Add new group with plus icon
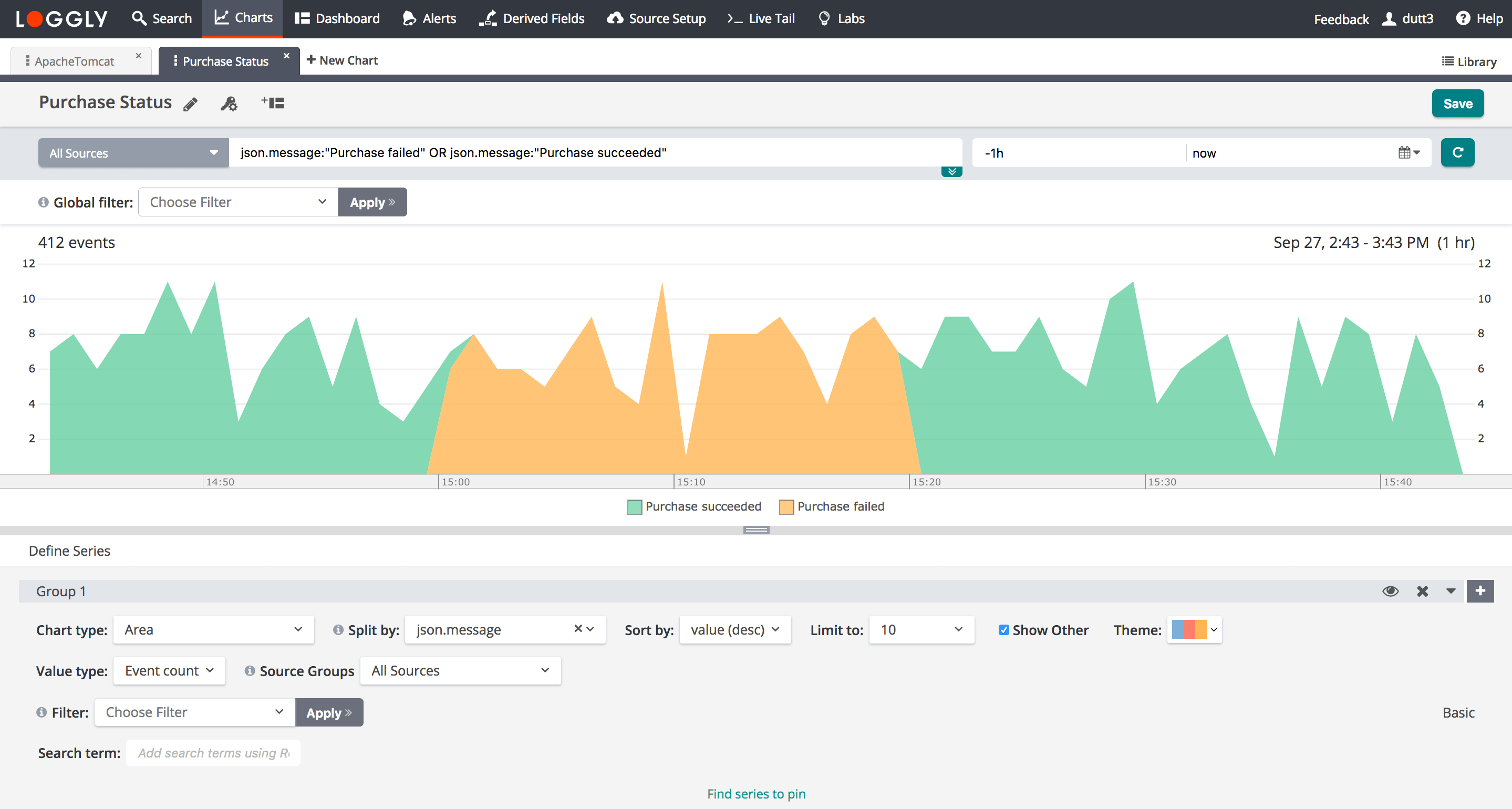The image size is (1512, 809). coord(1480,591)
